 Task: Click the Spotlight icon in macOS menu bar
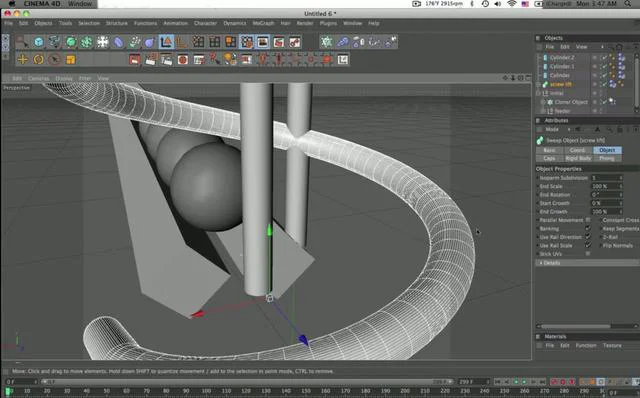628,4
